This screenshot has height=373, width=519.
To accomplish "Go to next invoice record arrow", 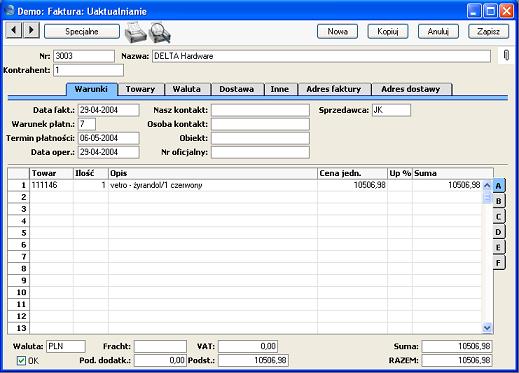I will tap(32, 30).
